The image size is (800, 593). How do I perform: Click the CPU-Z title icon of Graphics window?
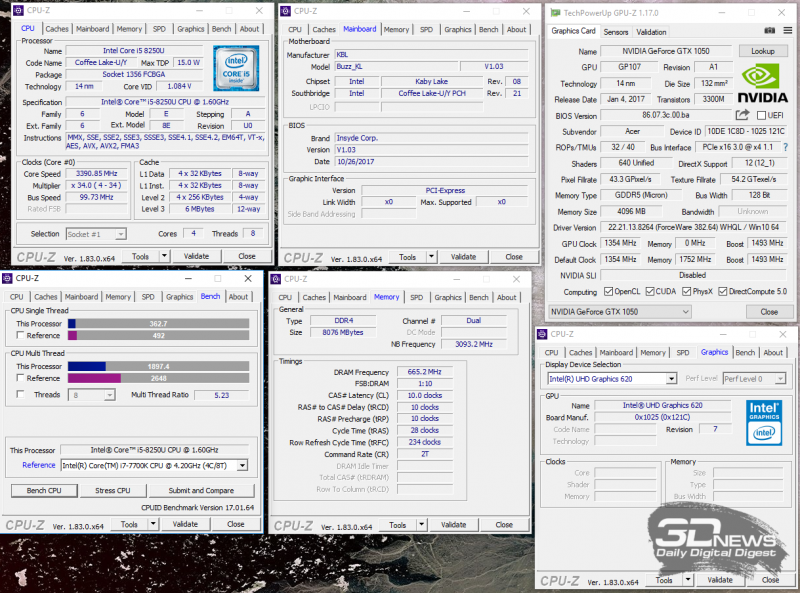coord(542,334)
